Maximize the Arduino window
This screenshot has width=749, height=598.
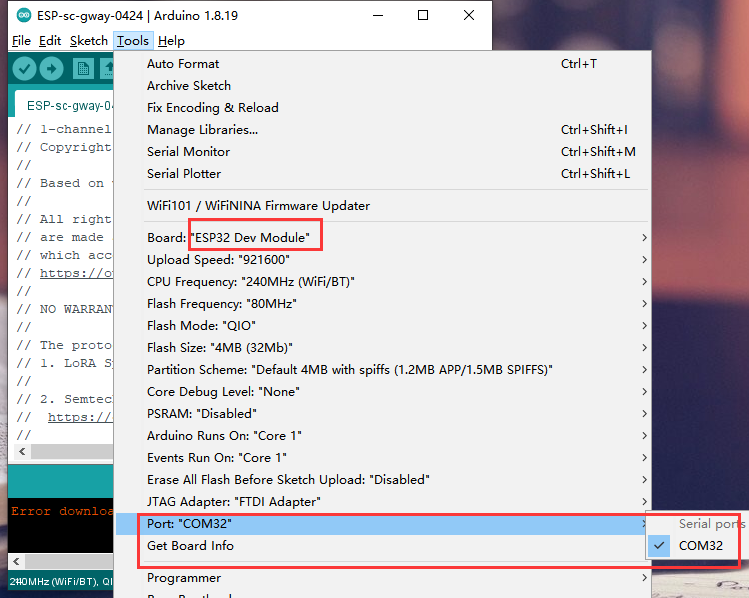tap(423, 15)
